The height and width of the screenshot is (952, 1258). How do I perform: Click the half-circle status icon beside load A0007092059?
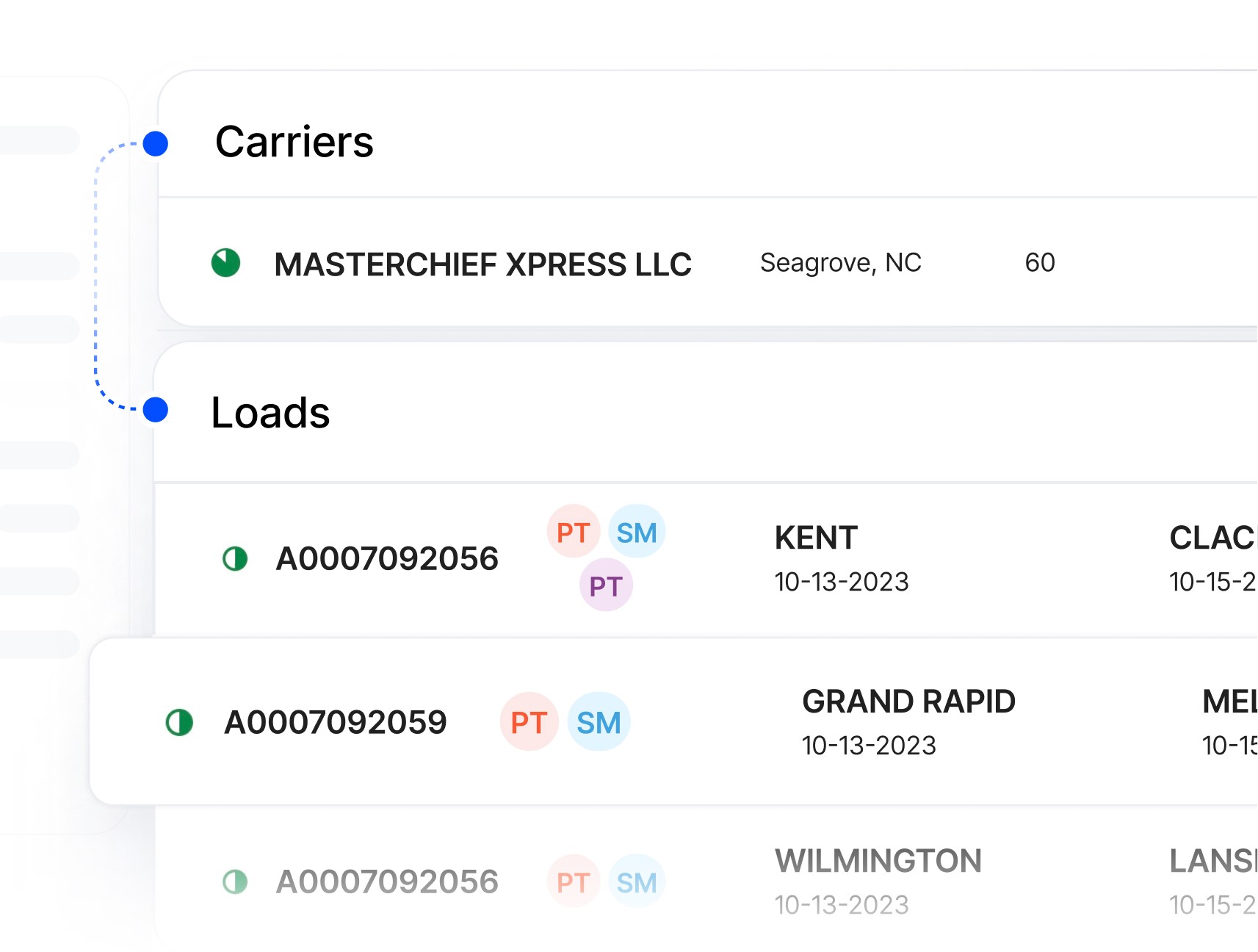tap(179, 722)
